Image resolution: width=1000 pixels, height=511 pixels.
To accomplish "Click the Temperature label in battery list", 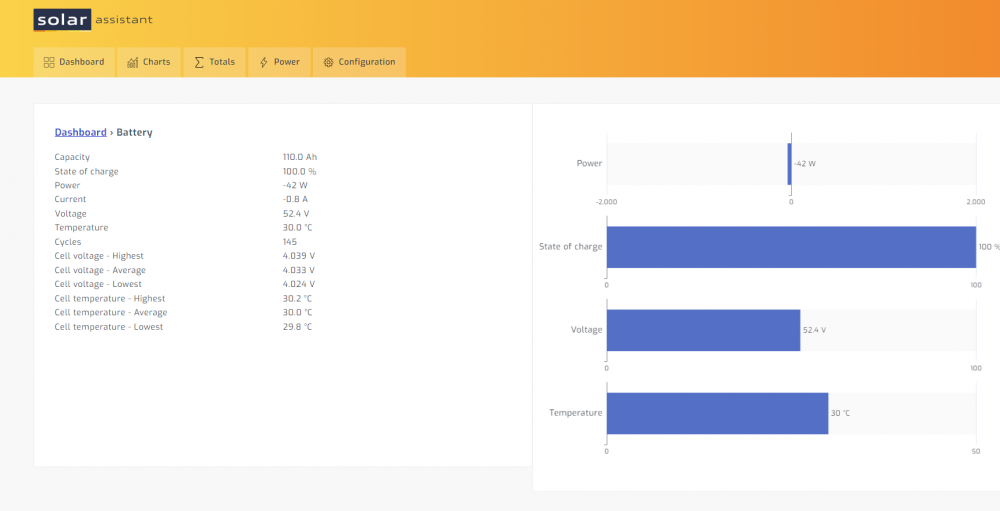I will [x=81, y=228].
